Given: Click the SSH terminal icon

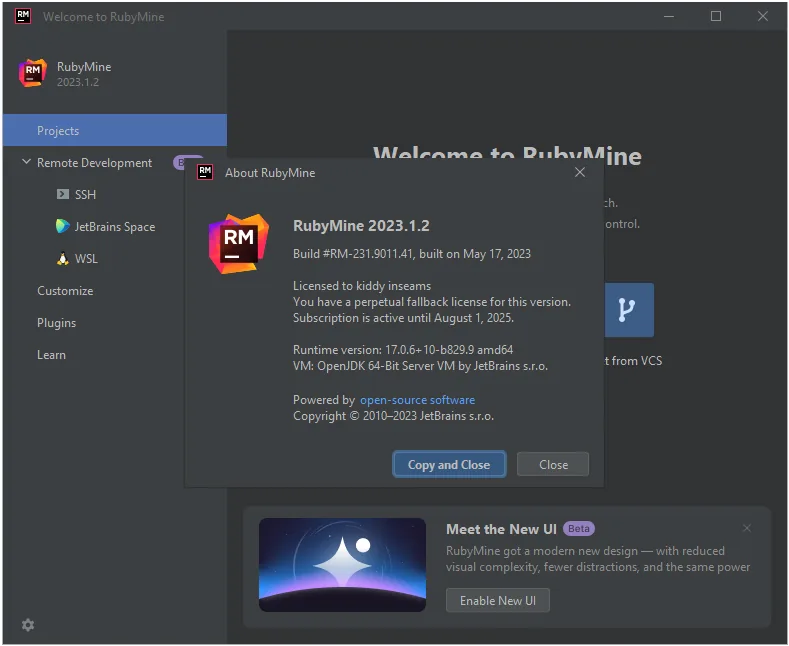Looking at the screenshot, I should click(63, 194).
